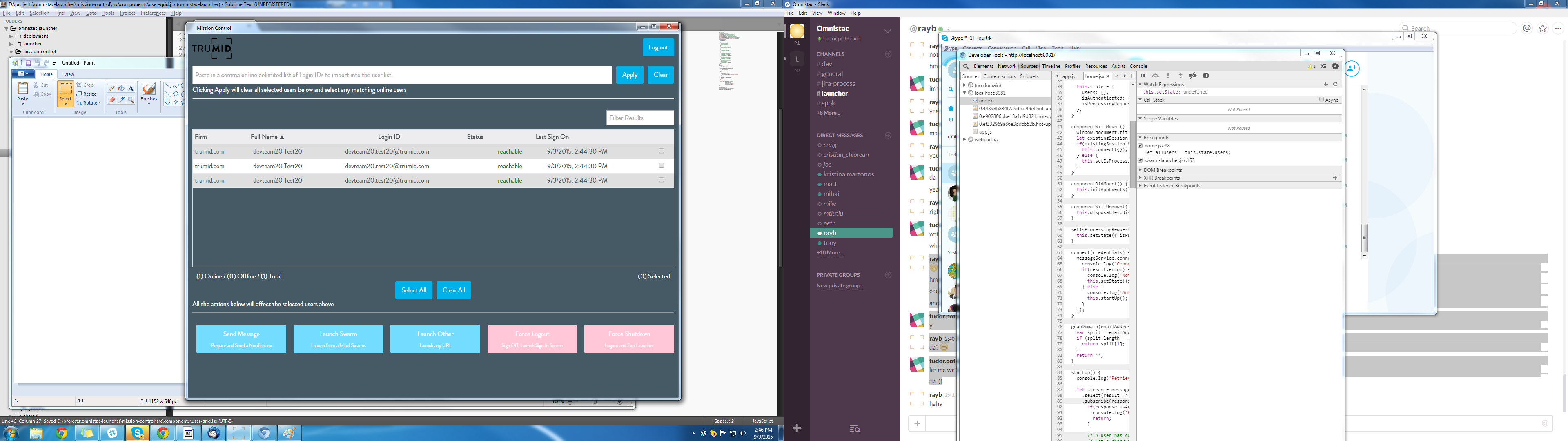Screen dimensions: 1568x441
Task: Open Slack quick switcher icon at bottom
Action: point(855,429)
